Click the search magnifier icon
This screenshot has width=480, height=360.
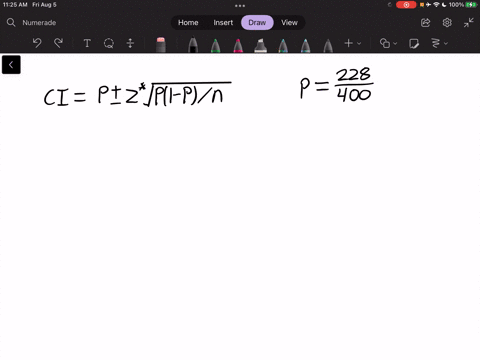pyautogui.click(x=11, y=22)
